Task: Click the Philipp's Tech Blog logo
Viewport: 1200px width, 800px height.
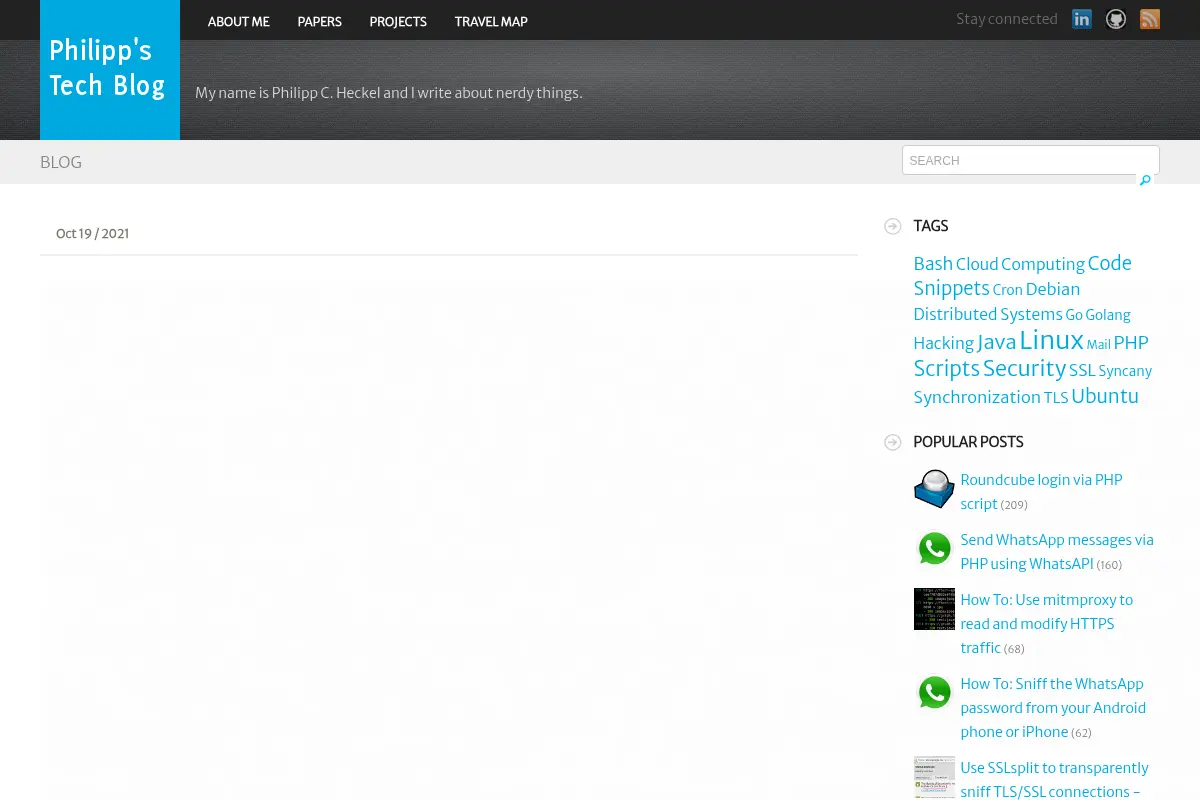Action: pyautogui.click(x=110, y=70)
